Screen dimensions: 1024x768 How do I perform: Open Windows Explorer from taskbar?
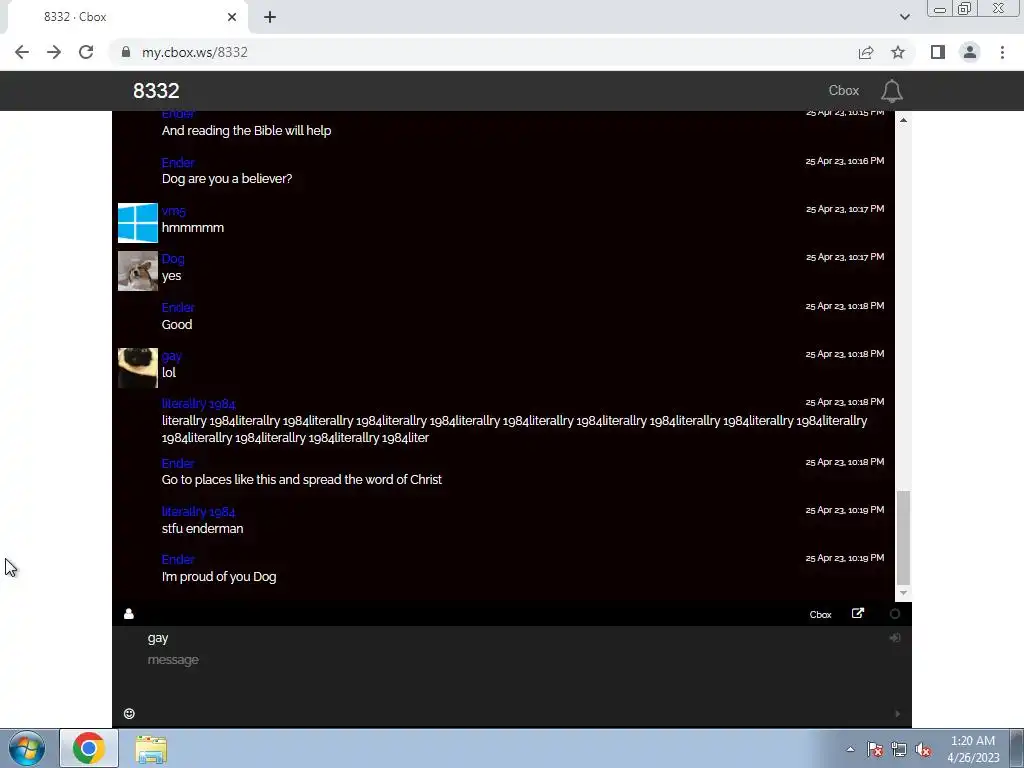151,749
